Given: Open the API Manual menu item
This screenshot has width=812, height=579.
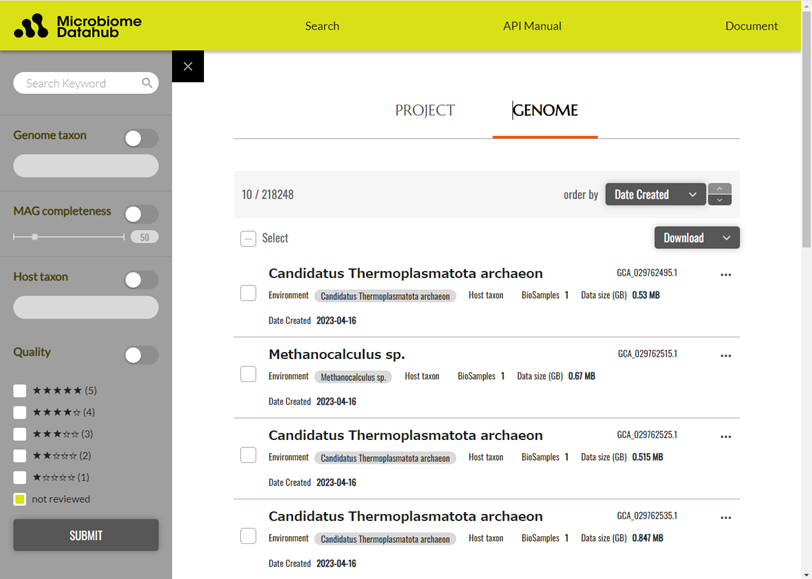Looking at the screenshot, I should click(532, 26).
